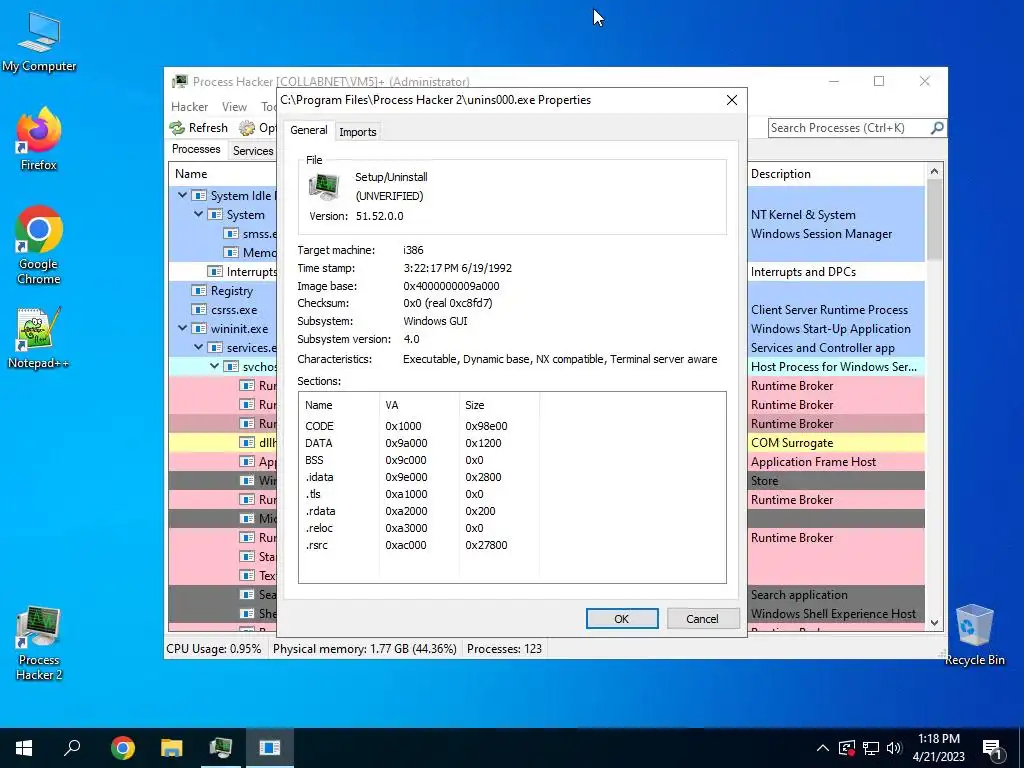Click the Size column header in sections list
Image resolution: width=1024 pixels, height=768 pixels.
(x=499, y=405)
